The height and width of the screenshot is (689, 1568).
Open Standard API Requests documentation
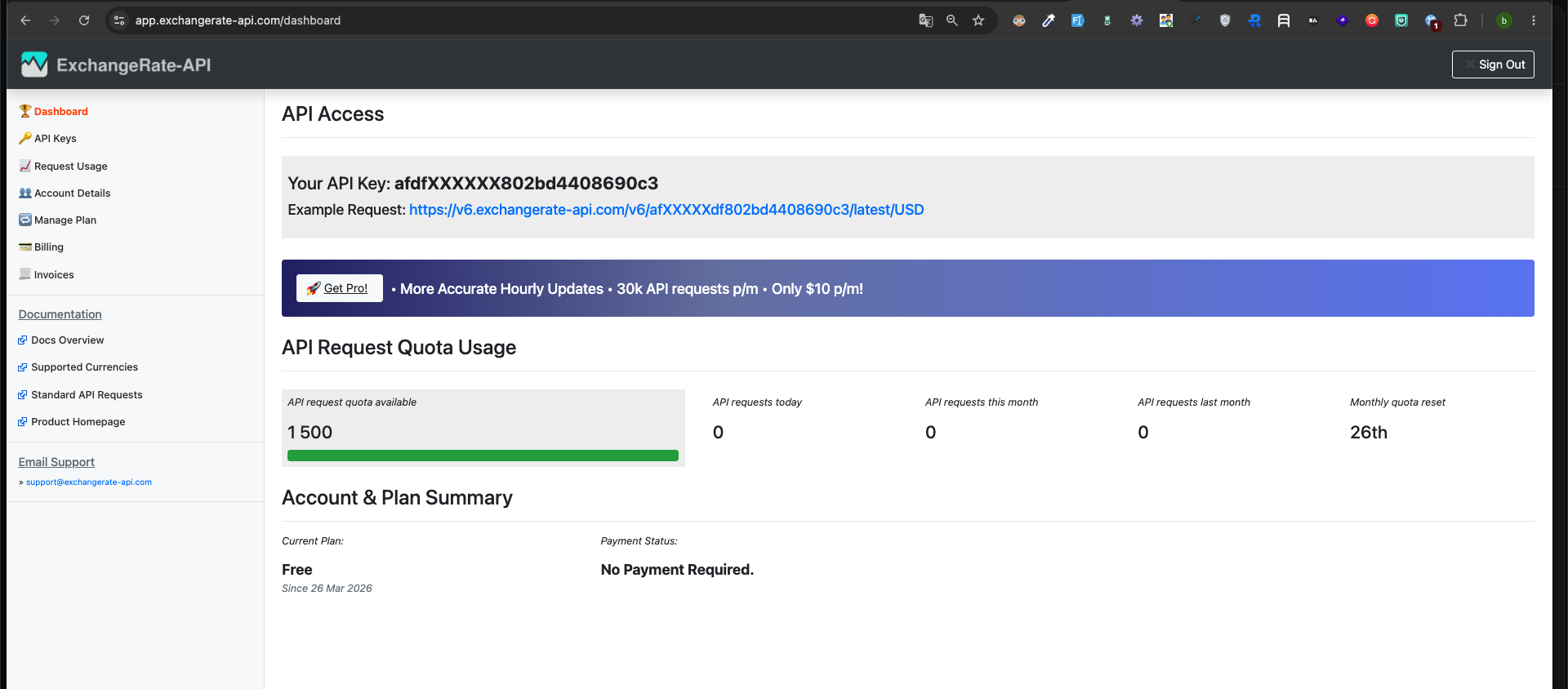click(87, 395)
